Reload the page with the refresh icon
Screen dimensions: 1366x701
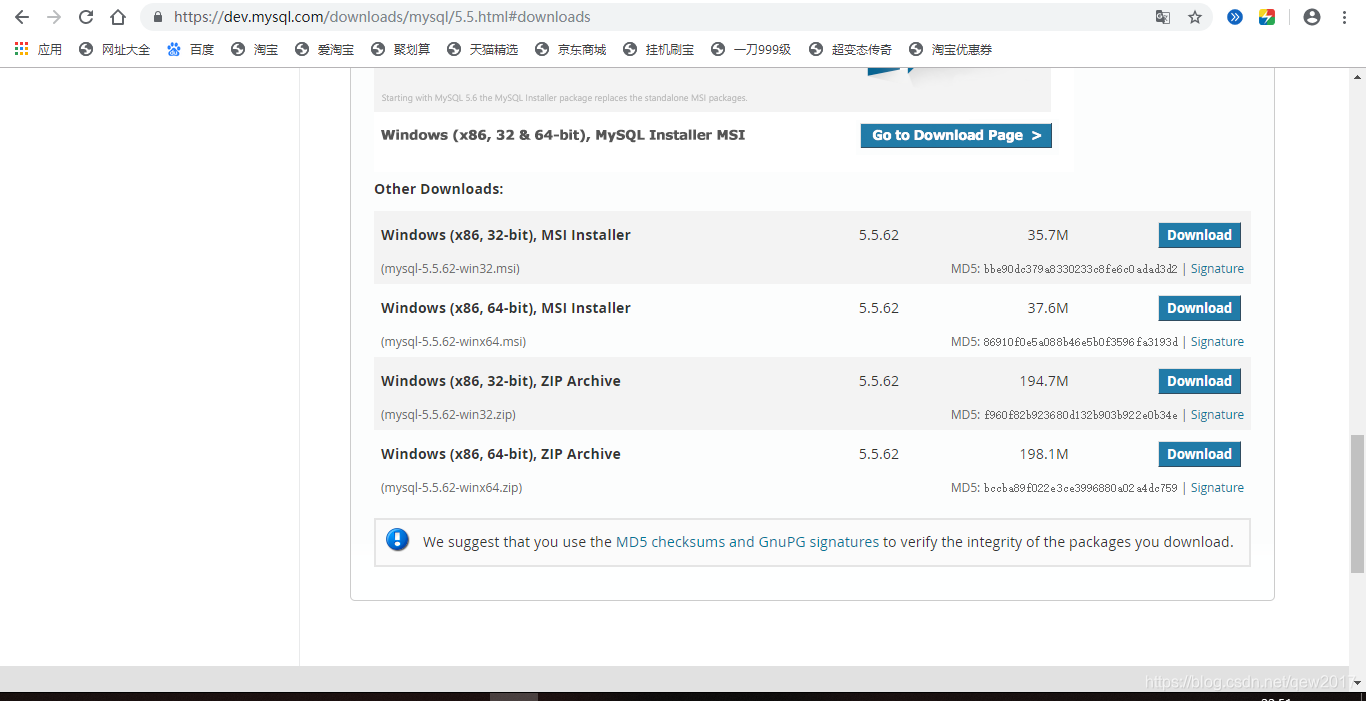pyautogui.click(x=86, y=17)
